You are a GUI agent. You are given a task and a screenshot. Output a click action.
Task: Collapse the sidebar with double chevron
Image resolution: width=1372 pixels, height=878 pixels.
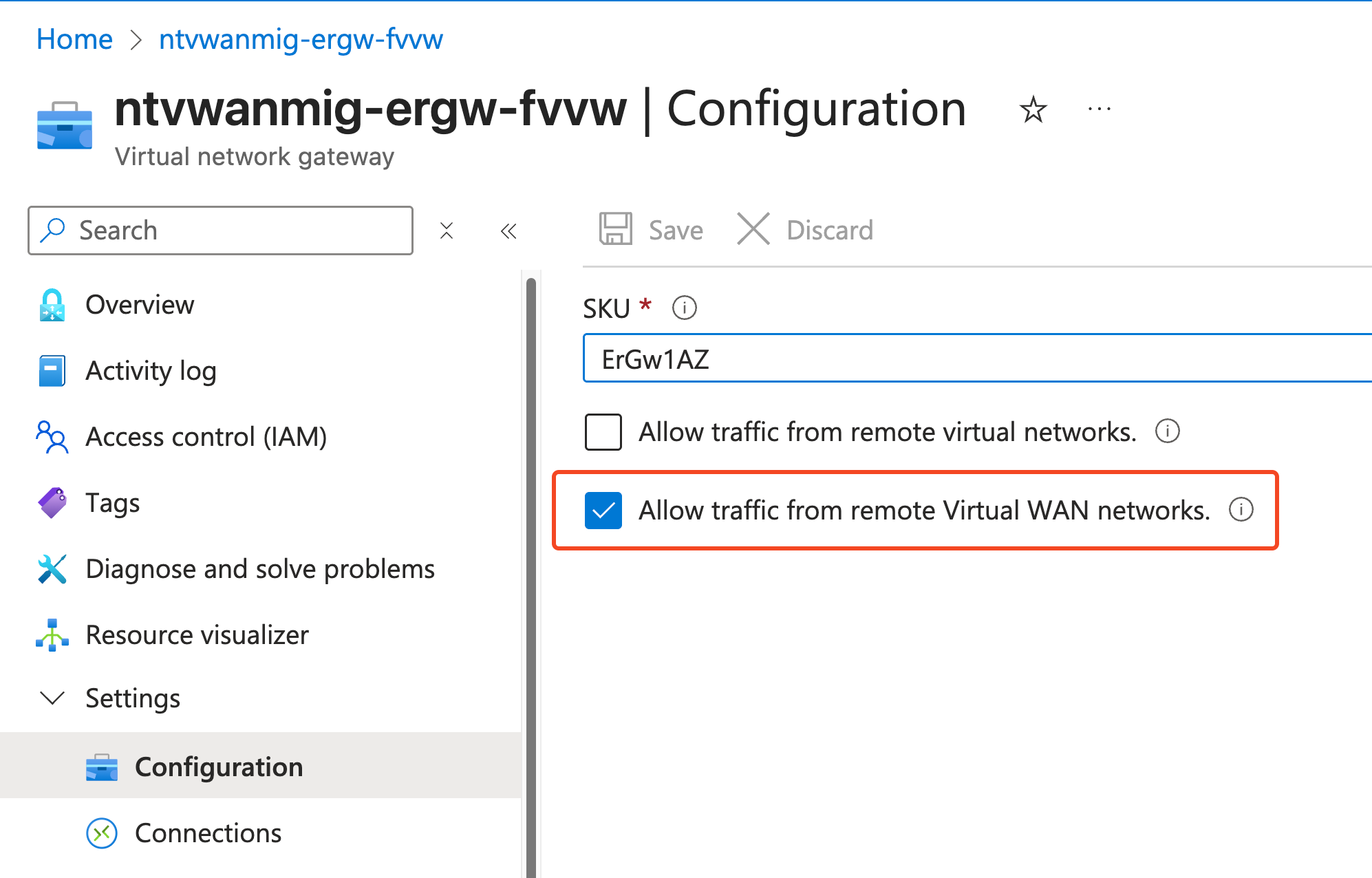point(508,231)
